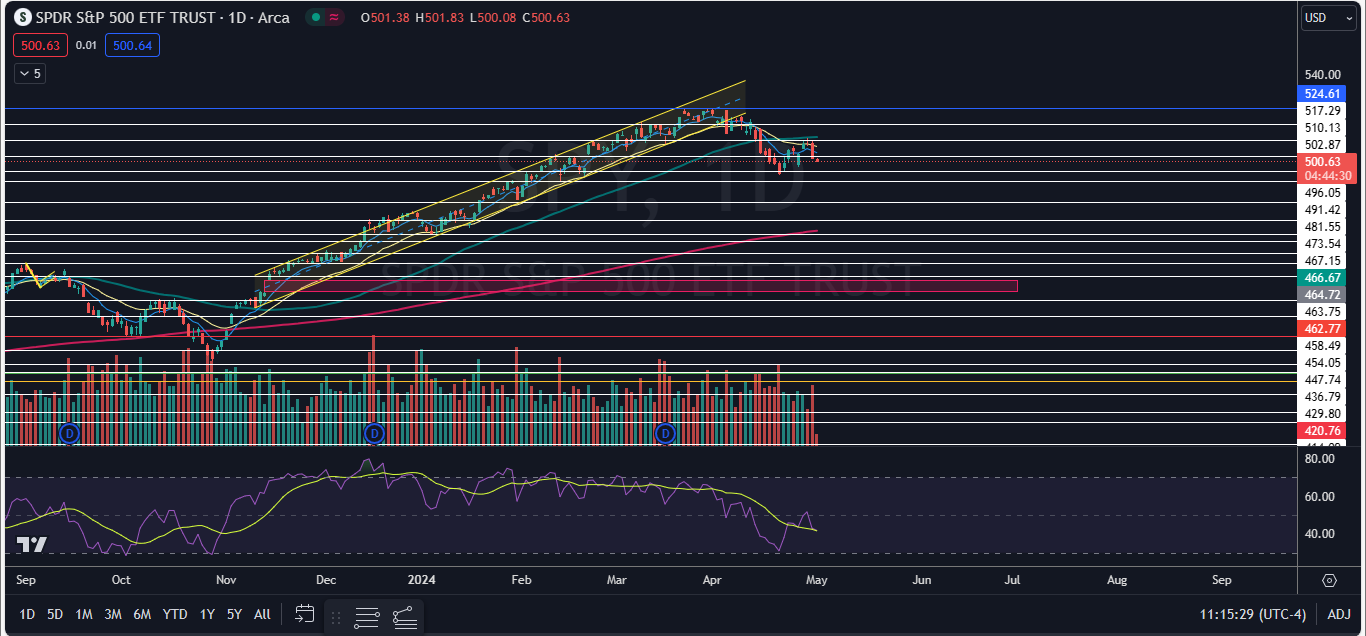This screenshot has width=1366, height=636.
Task: Select the YTD time range
Action: [175, 614]
